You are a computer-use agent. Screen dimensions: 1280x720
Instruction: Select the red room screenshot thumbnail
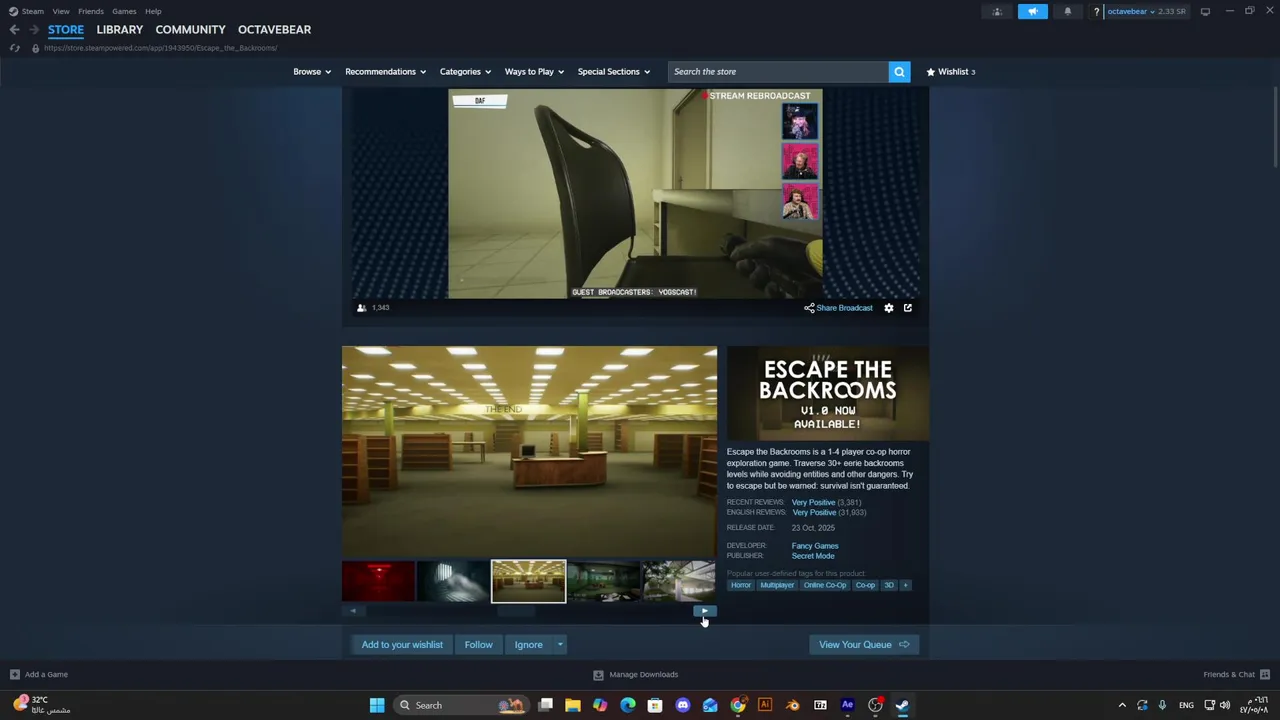tap(378, 582)
